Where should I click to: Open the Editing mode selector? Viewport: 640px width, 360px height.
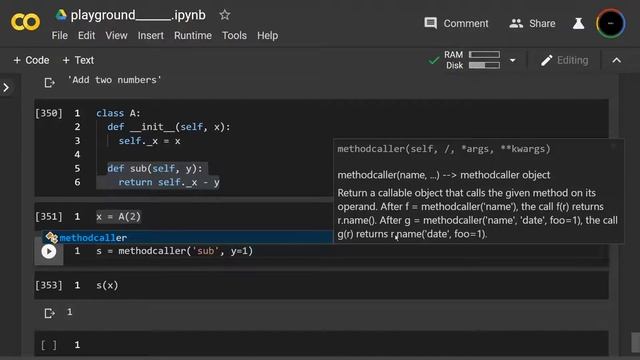(564, 60)
